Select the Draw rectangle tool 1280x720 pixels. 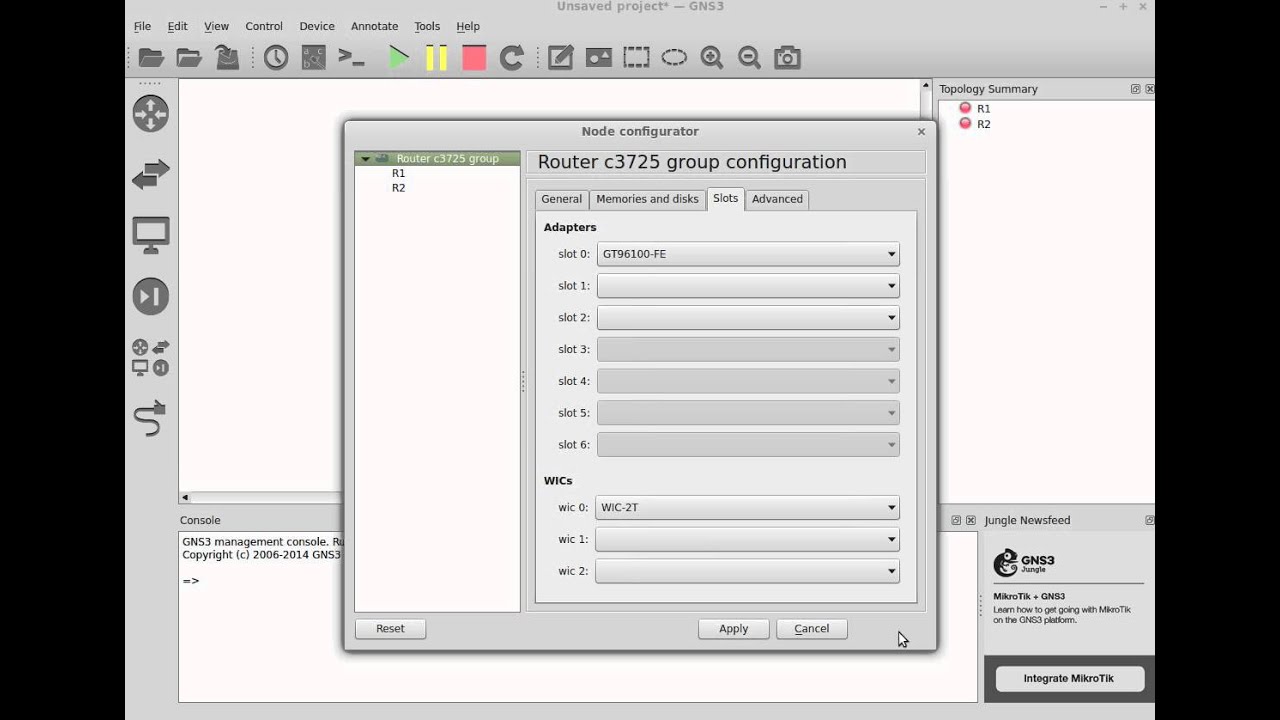click(636, 57)
